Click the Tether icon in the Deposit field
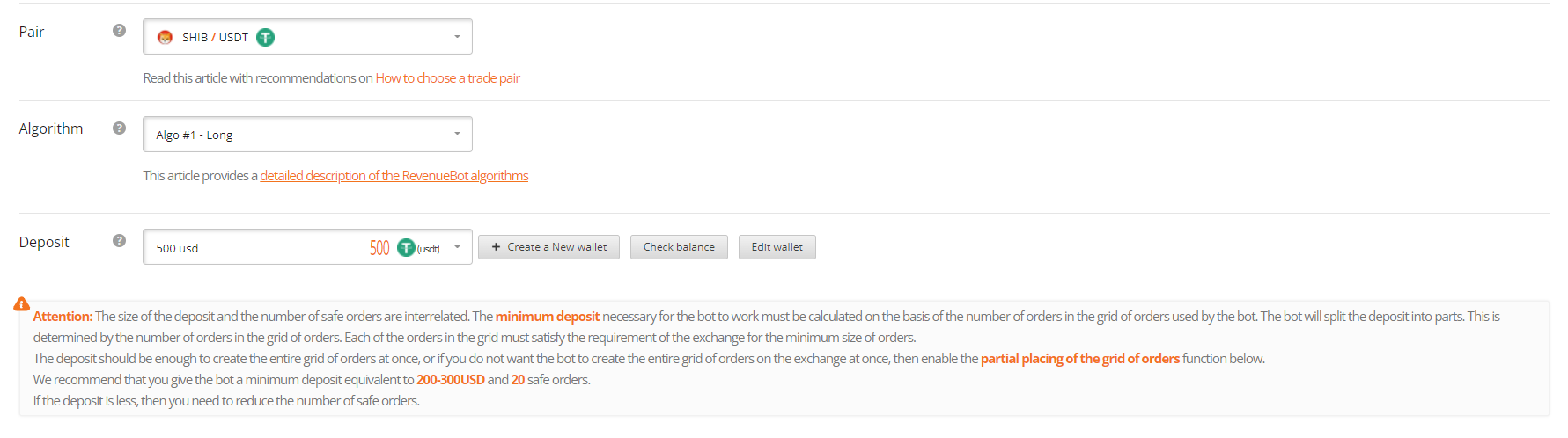Image resolution: width=1568 pixels, height=438 pixels. pos(406,248)
